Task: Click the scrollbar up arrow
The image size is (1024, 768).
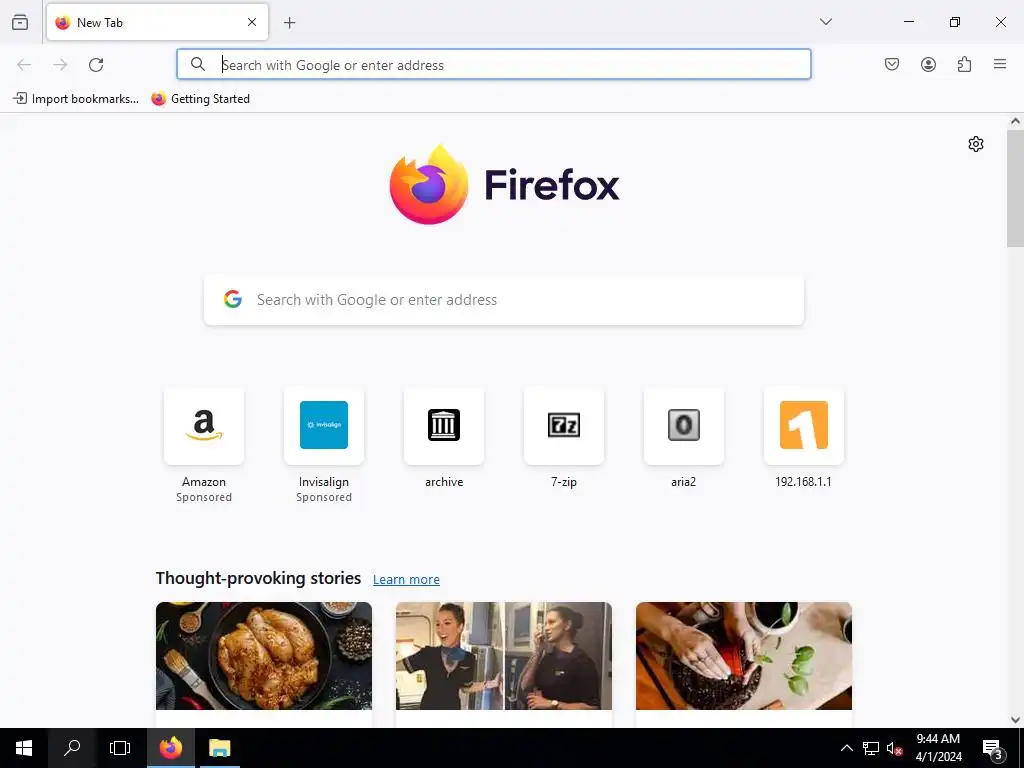Action: 1015,121
